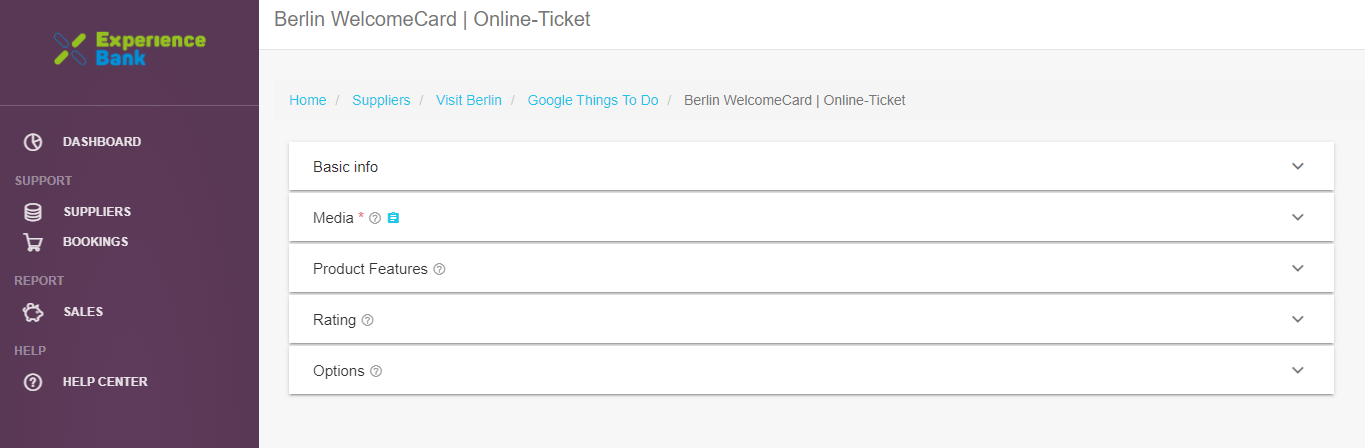Open the Visit Berlin breadcrumb link
Viewport: 1365px width, 448px height.
coord(469,100)
